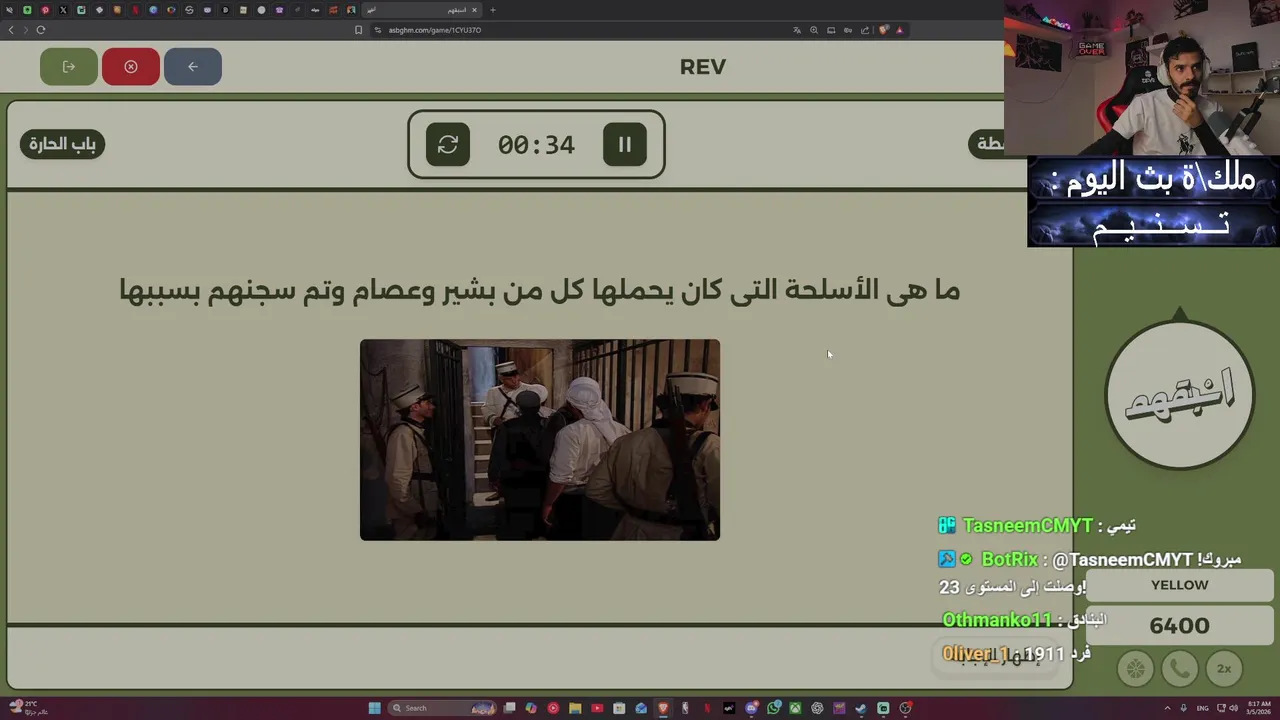Pause the countdown timer
Image resolution: width=1280 pixels, height=720 pixels.
625,145
